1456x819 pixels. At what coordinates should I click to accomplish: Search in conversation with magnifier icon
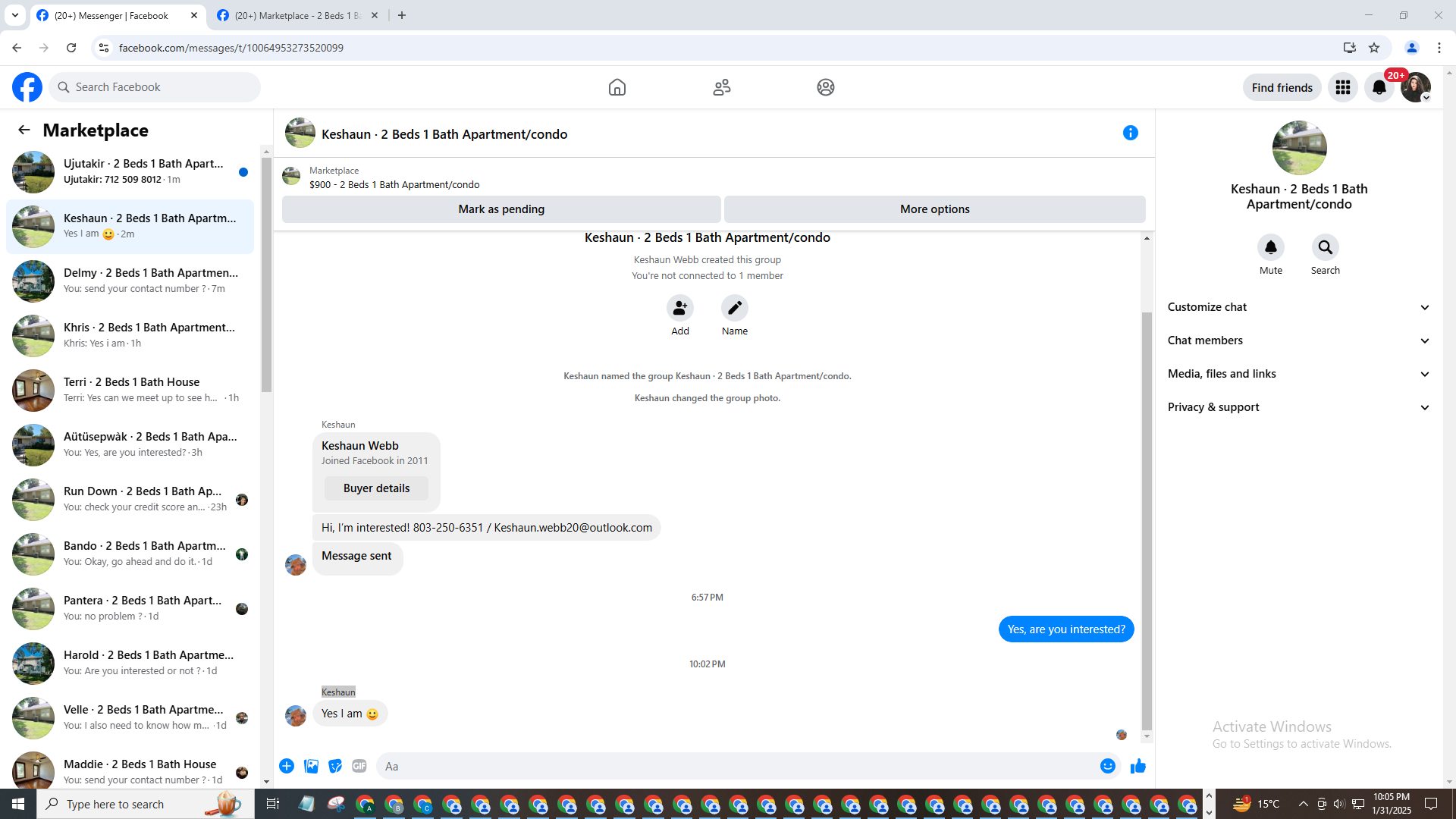pos(1325,247)
